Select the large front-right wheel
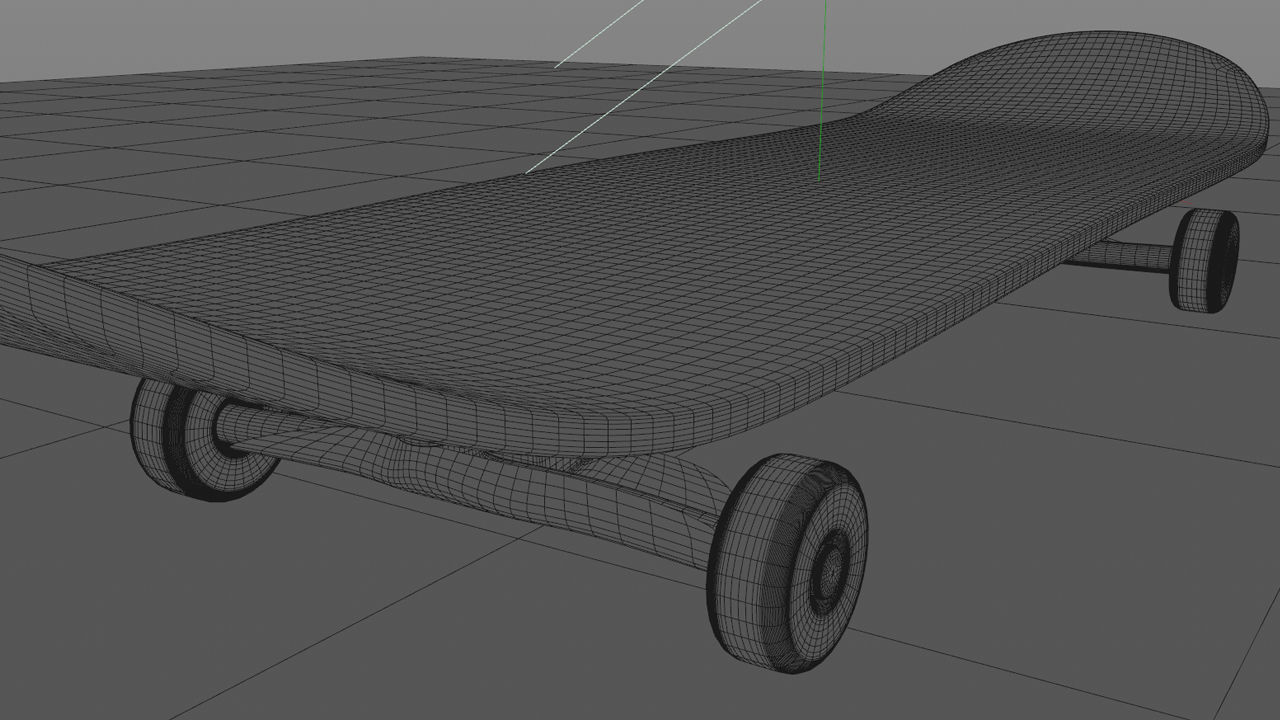The width and height of the screenshot is (1280, 720). click(786, 563)
